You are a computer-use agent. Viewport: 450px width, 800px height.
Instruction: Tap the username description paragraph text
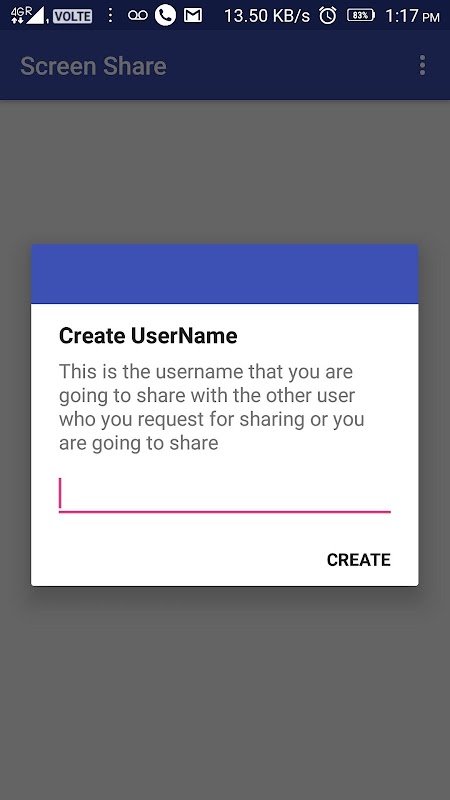coord(212,407)
